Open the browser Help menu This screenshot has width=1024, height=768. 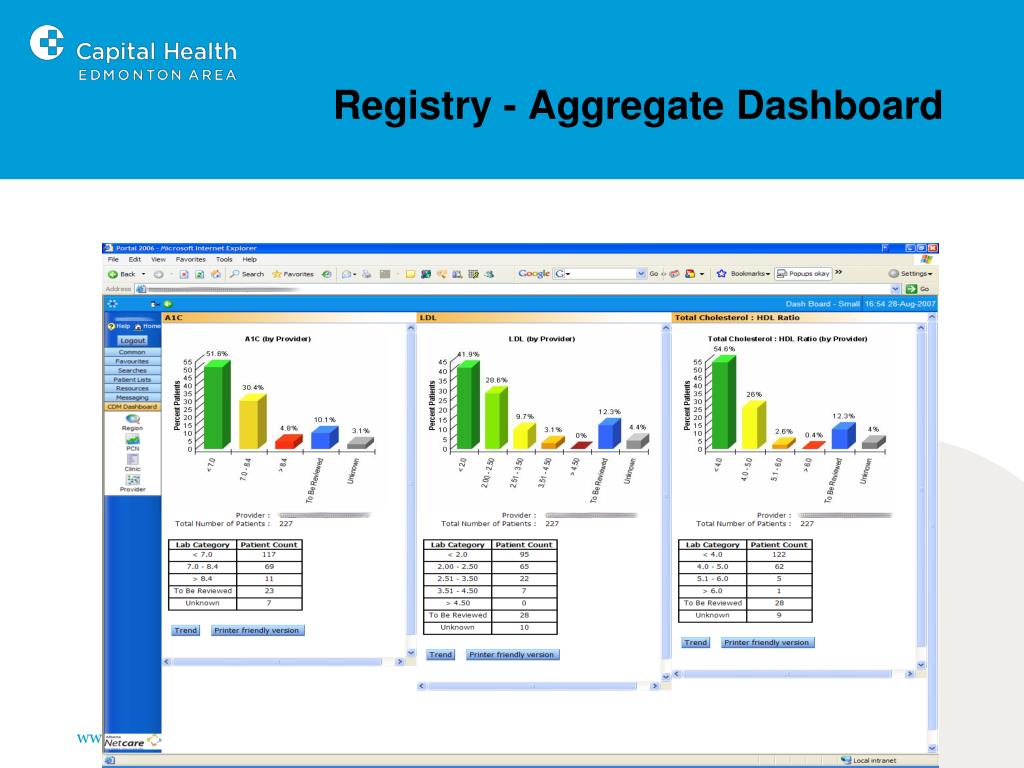(249, 259)
